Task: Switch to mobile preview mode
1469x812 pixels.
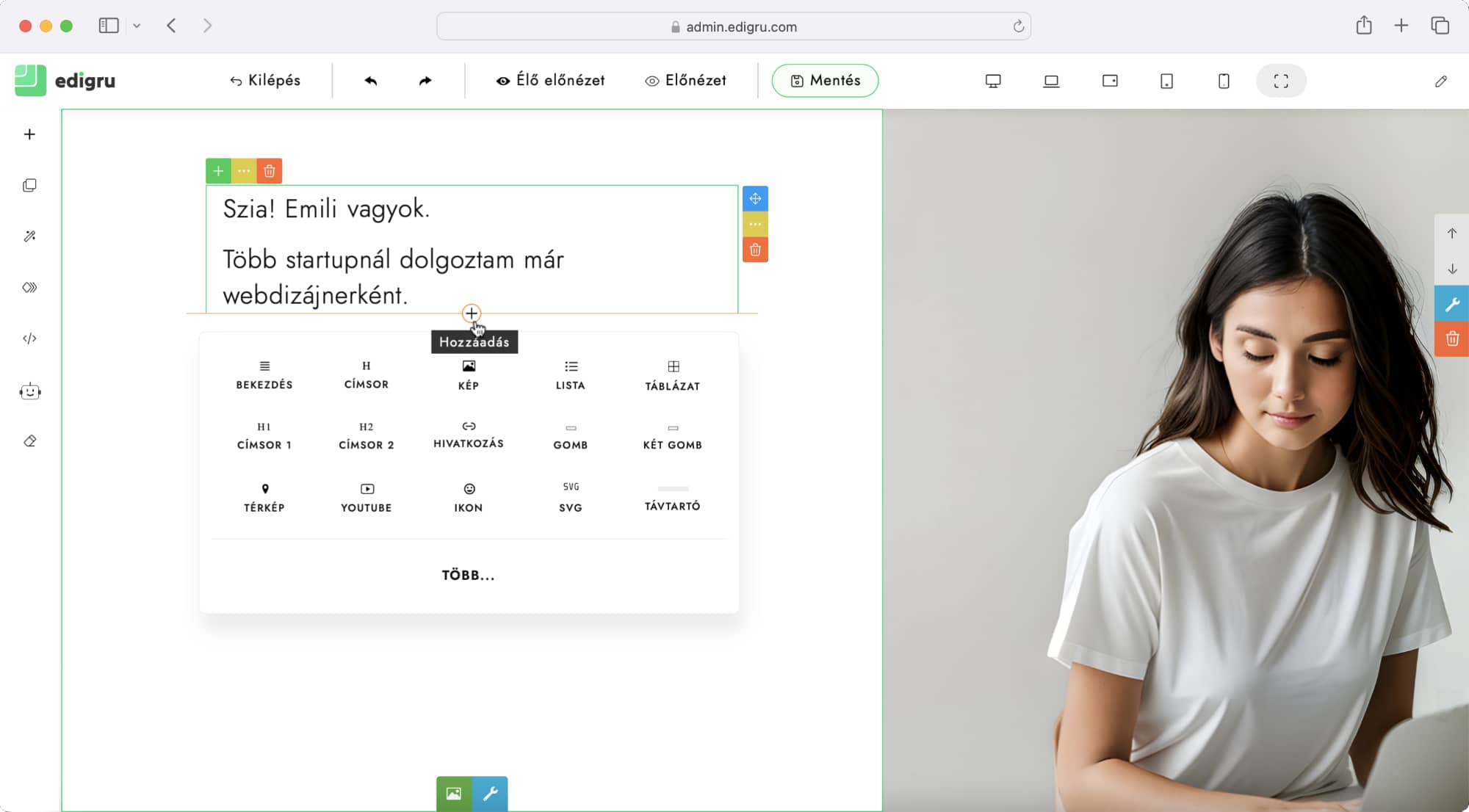Action: pos(1222,81)
